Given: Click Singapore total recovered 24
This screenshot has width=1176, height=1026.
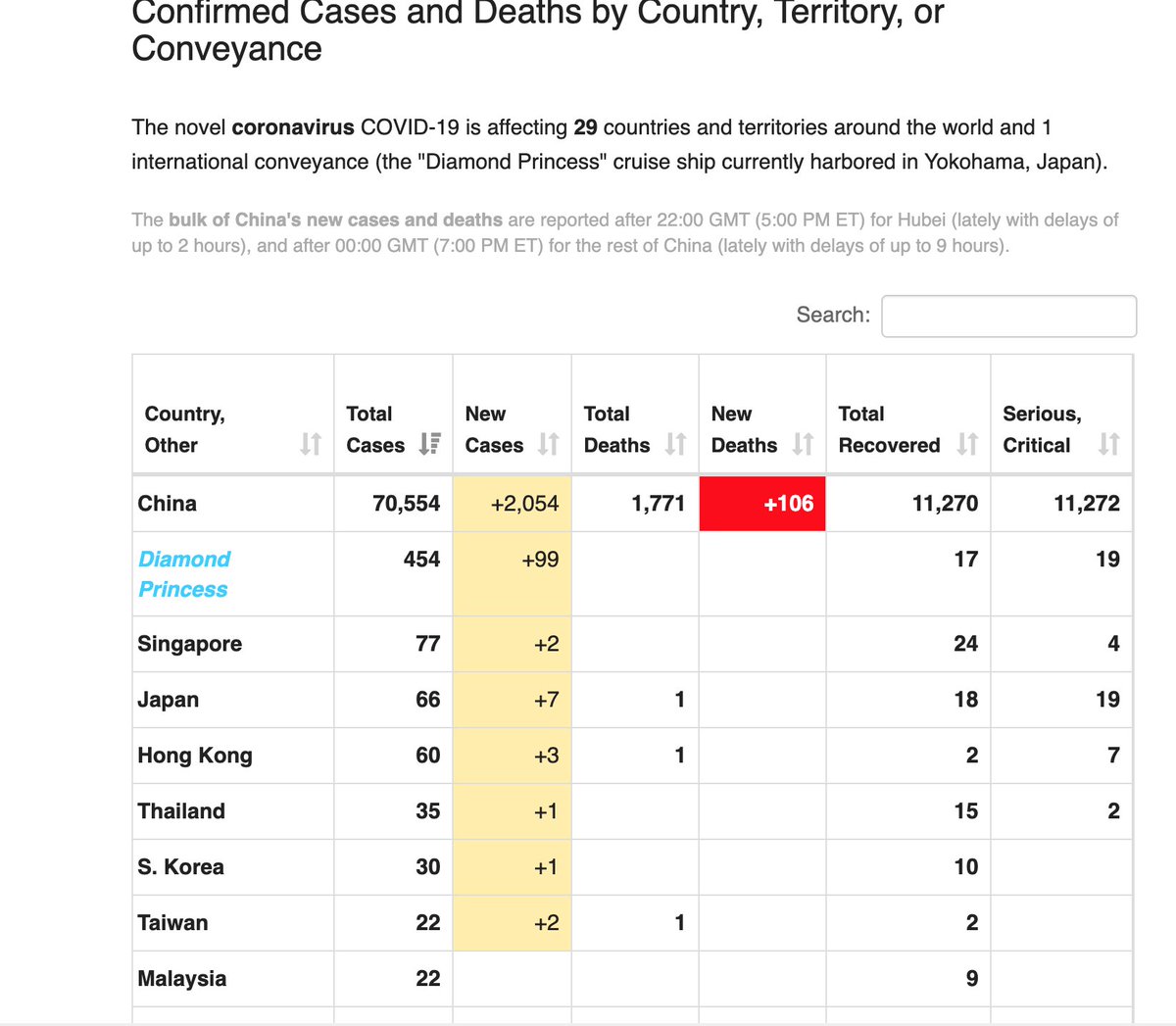Looking at the screenshot, I should (x=966, y=644).
